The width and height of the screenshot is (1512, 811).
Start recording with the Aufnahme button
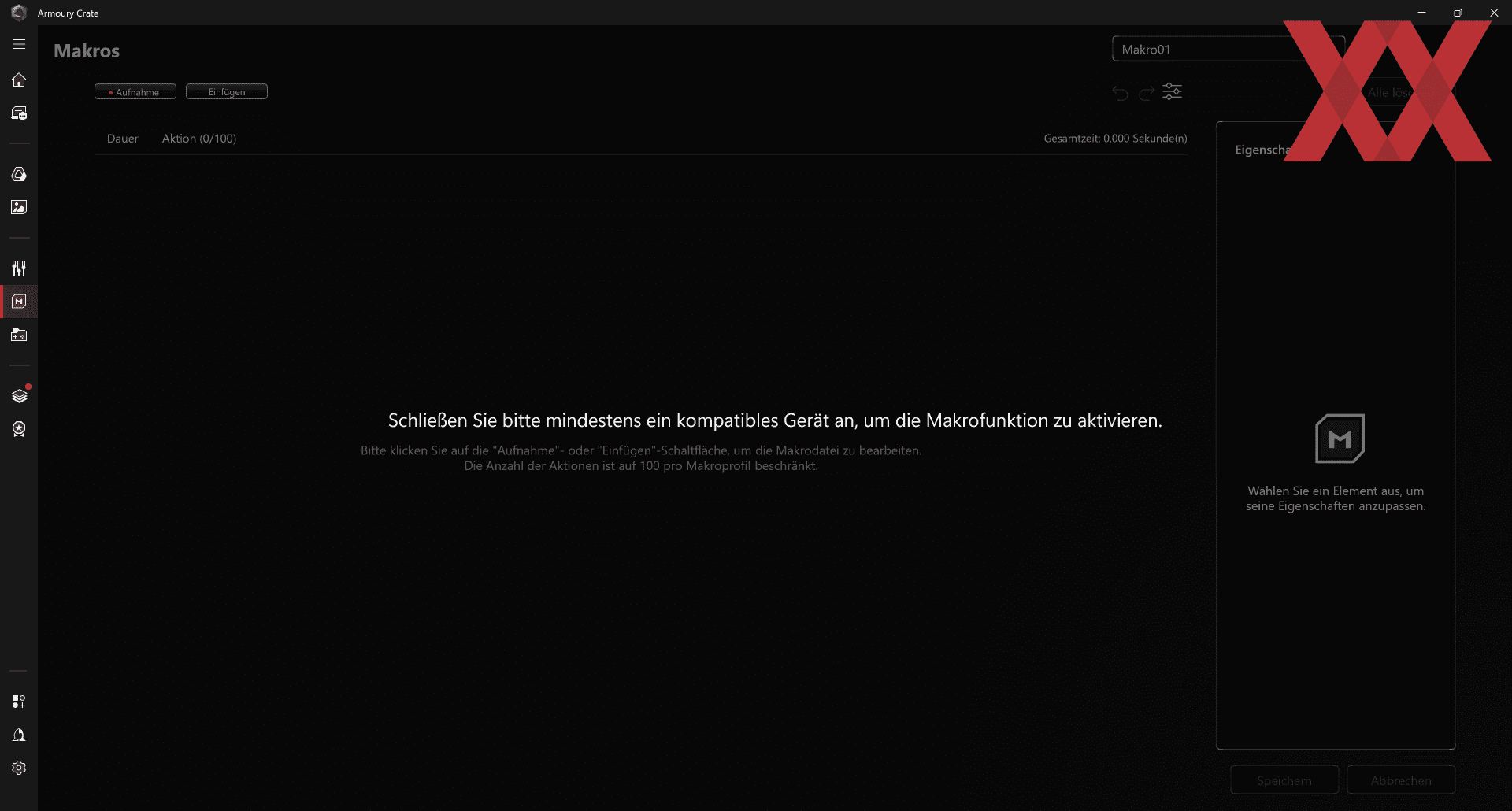[135, 92]
